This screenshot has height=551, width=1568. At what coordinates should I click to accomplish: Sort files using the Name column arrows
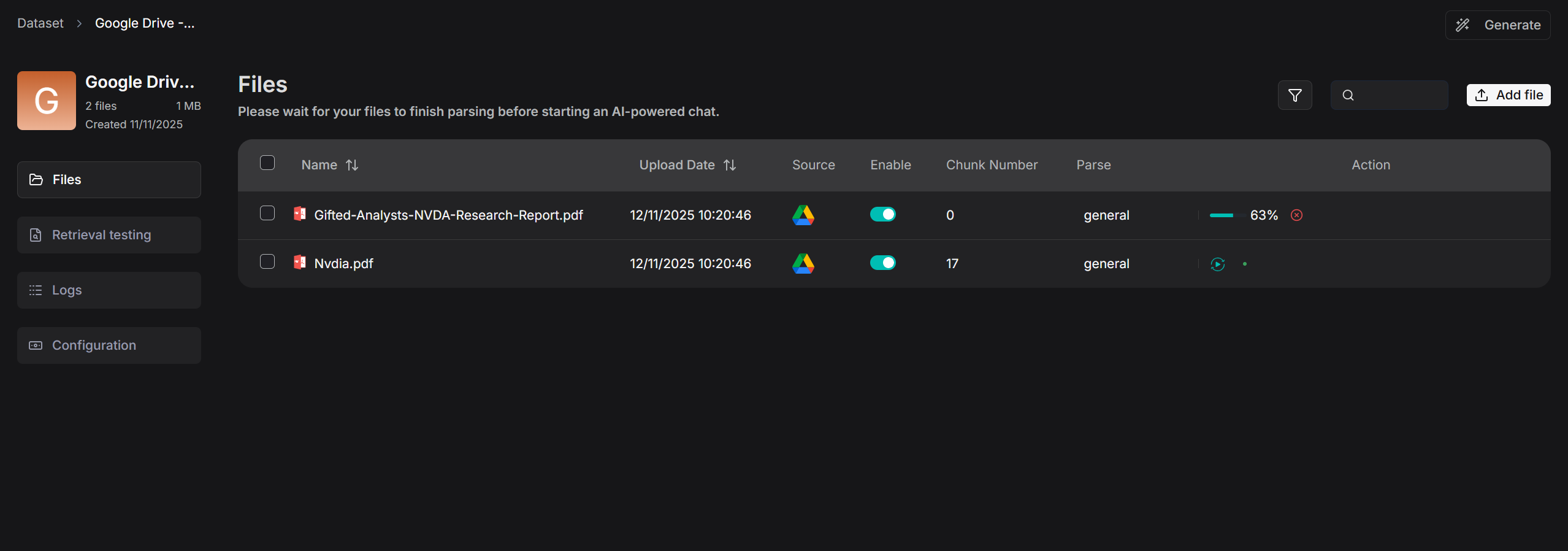[353, 164]
